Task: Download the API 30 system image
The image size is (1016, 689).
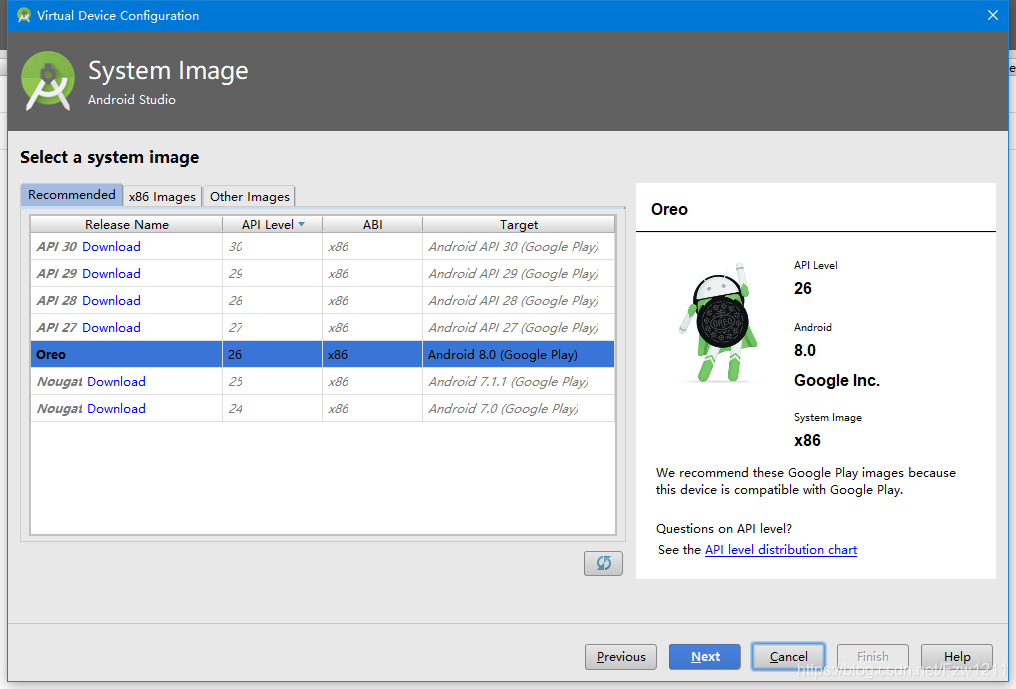Action: coord(111,246)
